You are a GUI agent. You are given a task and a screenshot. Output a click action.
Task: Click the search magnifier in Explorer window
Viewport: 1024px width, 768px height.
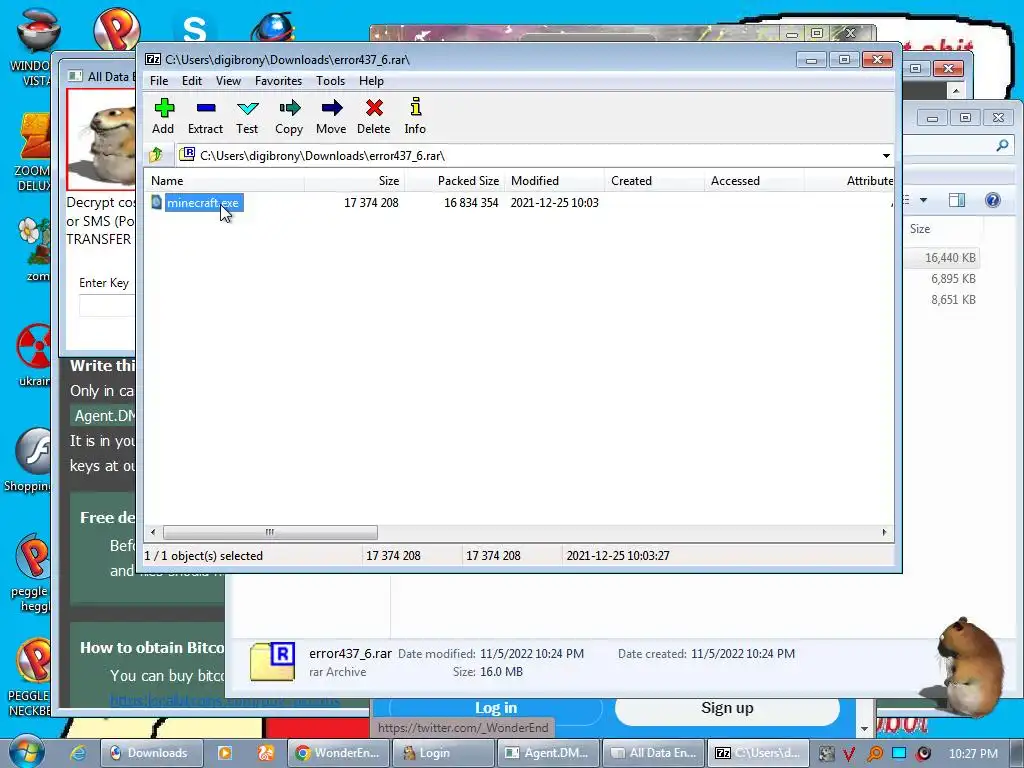pos(1002,145)
